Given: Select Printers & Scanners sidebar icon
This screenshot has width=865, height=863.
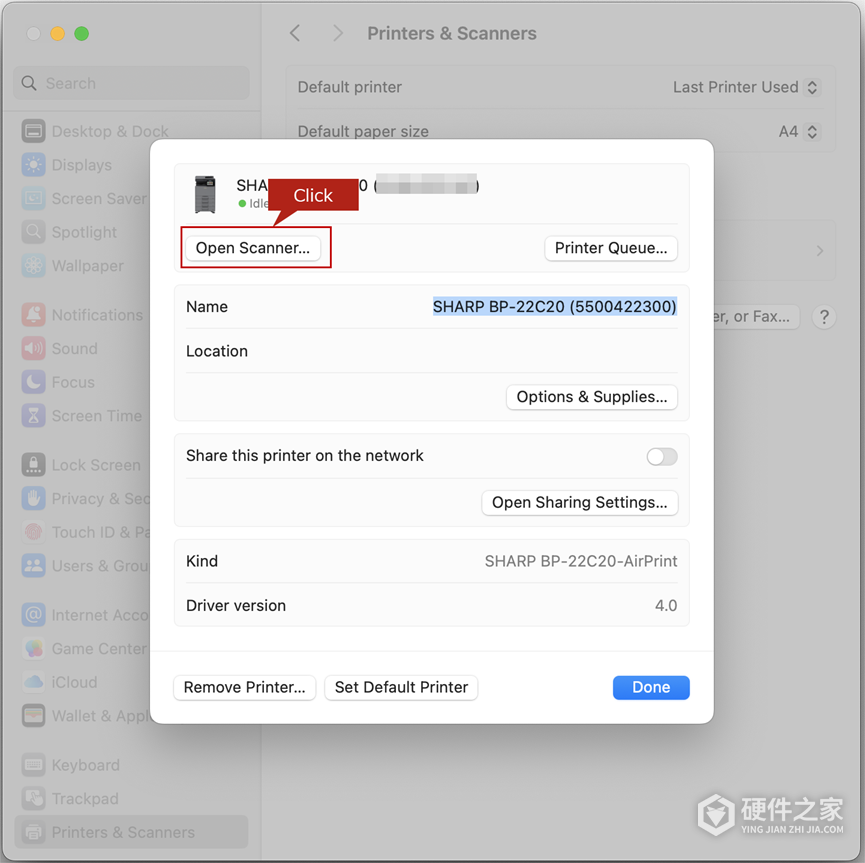Looking at the screenshot, I should pos(34,832).
